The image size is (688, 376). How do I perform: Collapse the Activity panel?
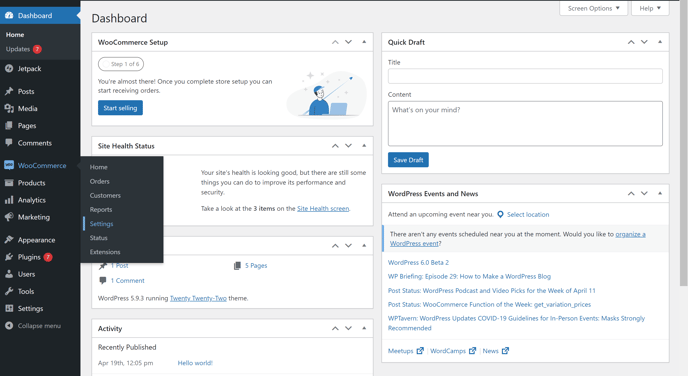pos(364,328)
